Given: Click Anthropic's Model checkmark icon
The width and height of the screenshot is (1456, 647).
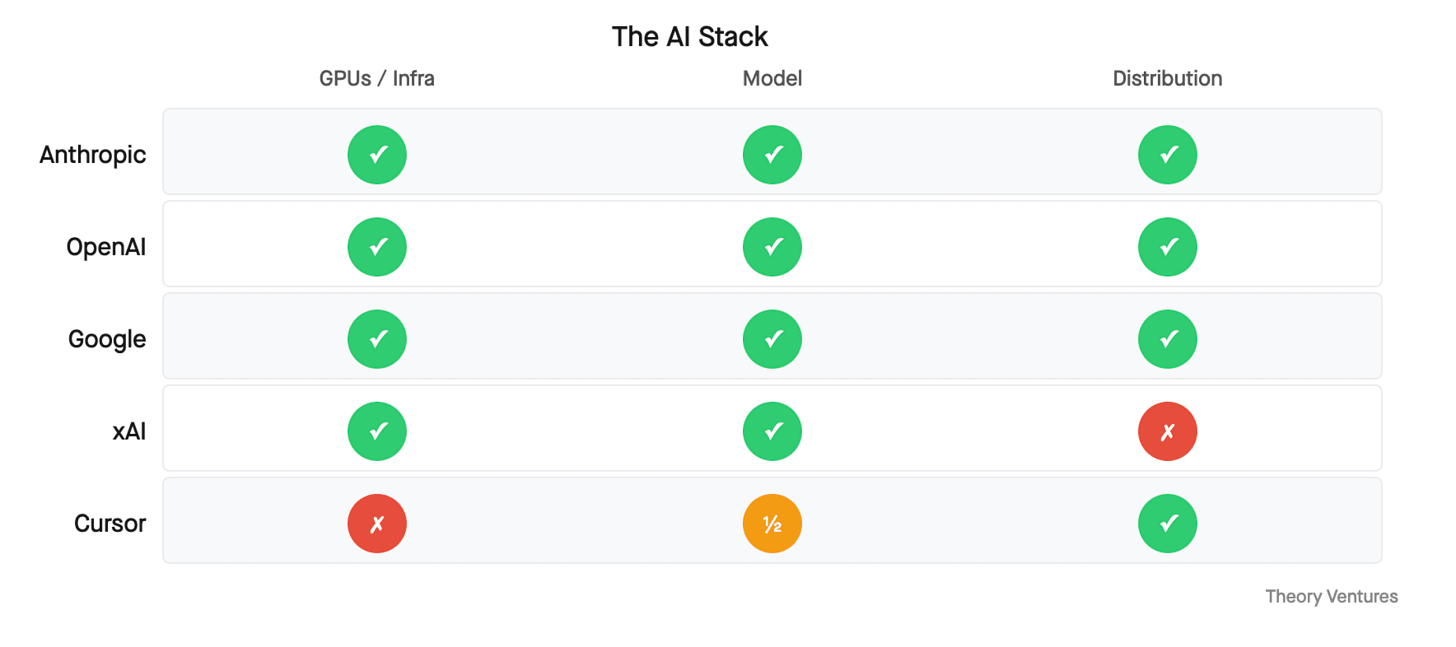Looking at the screenshot, I should 772,155.
